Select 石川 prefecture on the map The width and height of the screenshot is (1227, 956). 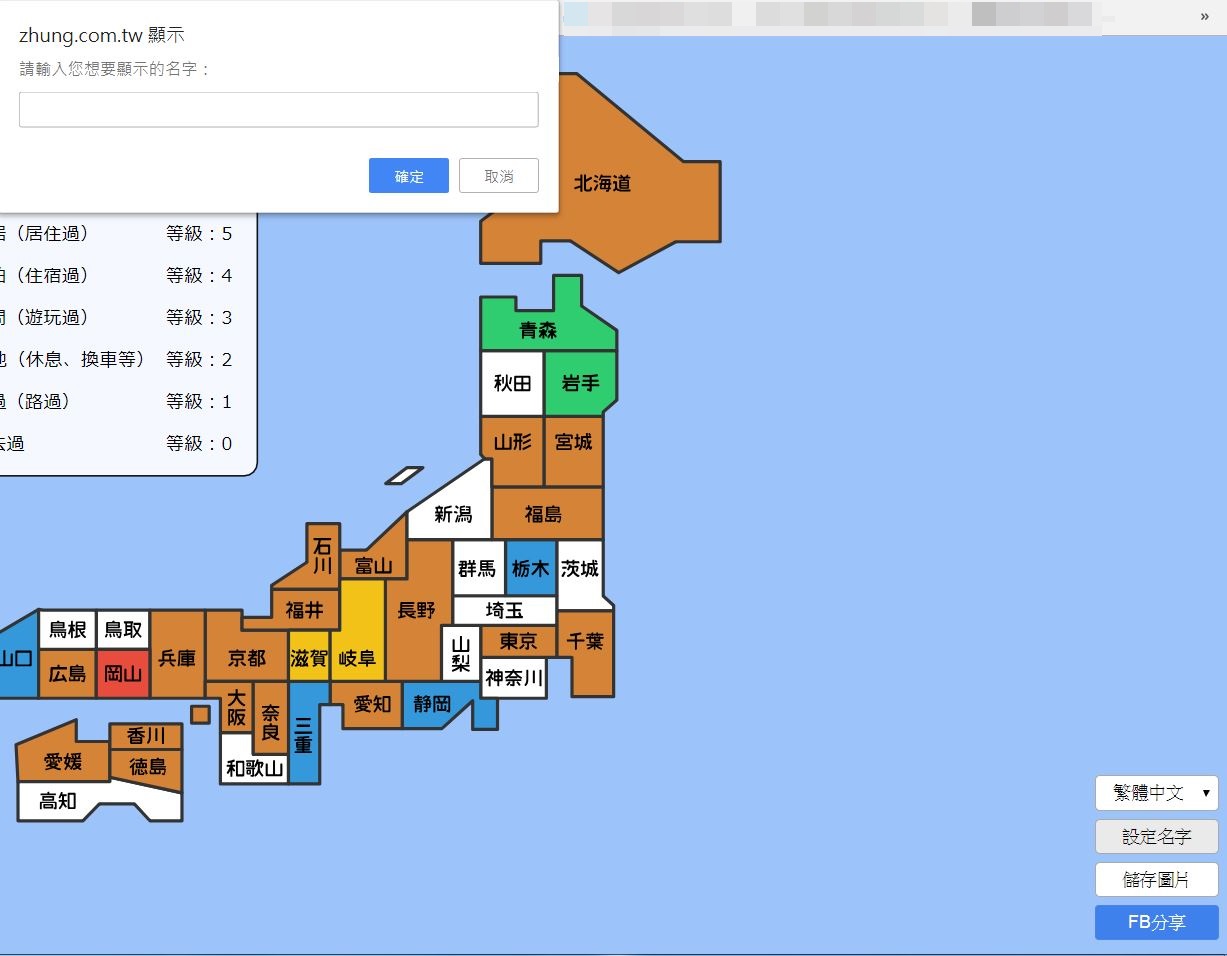point(322,556)
